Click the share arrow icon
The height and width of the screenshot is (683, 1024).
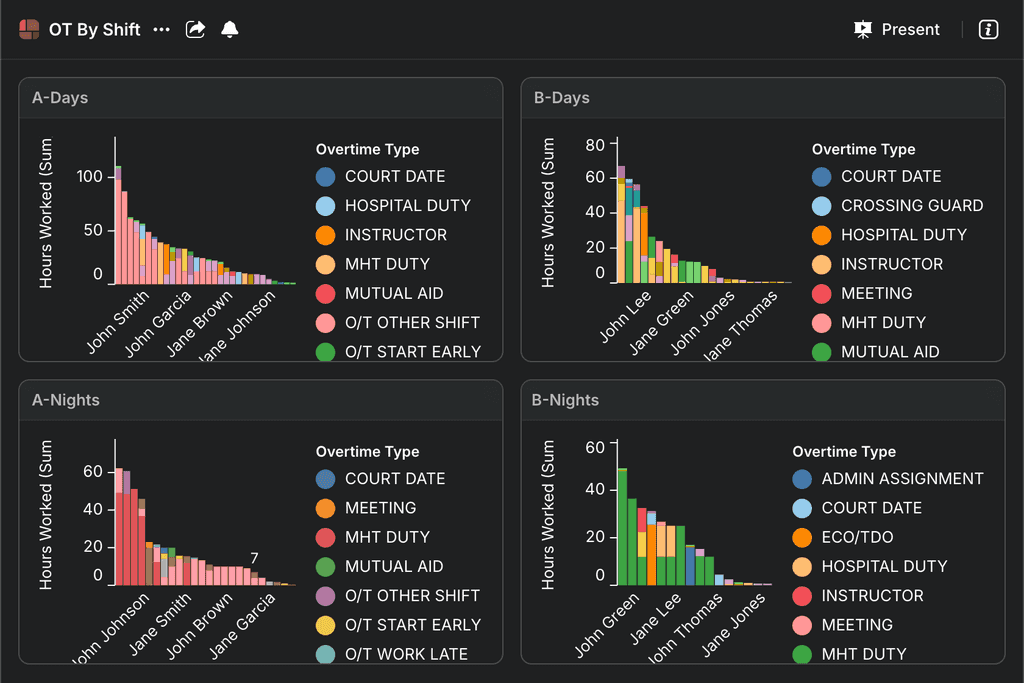point(196,30)
